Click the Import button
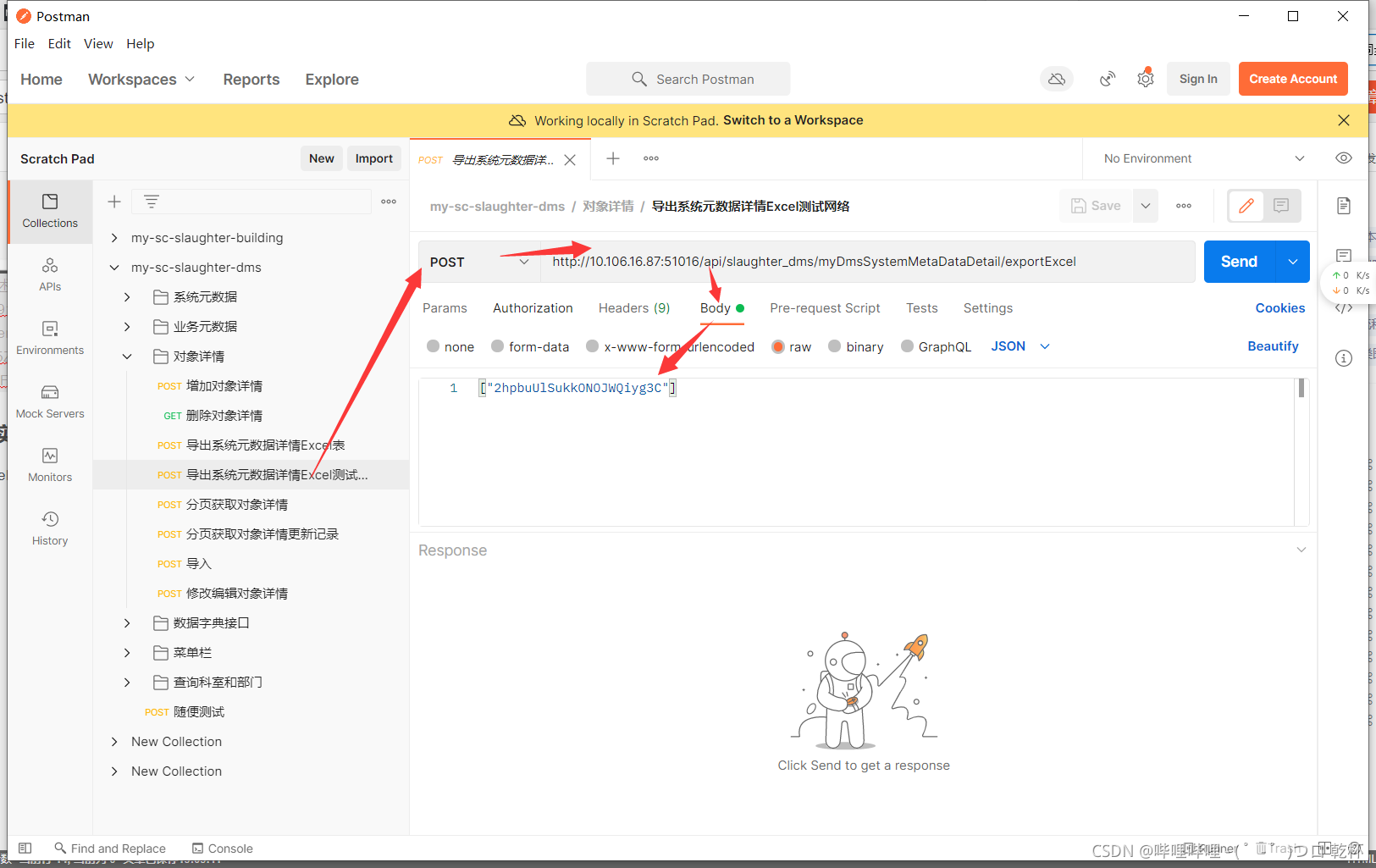The image size is (1376, 868). point(373,158)
